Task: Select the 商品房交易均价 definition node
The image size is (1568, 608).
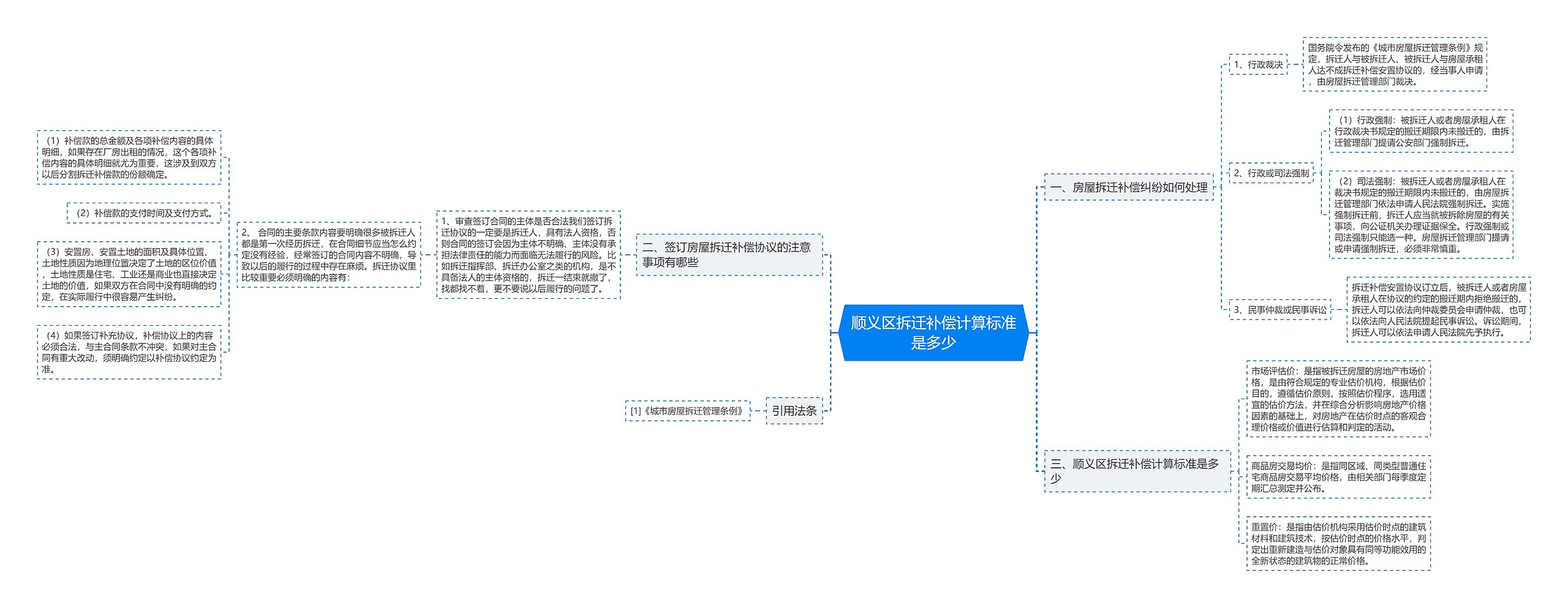Action: click(1338, 477)
